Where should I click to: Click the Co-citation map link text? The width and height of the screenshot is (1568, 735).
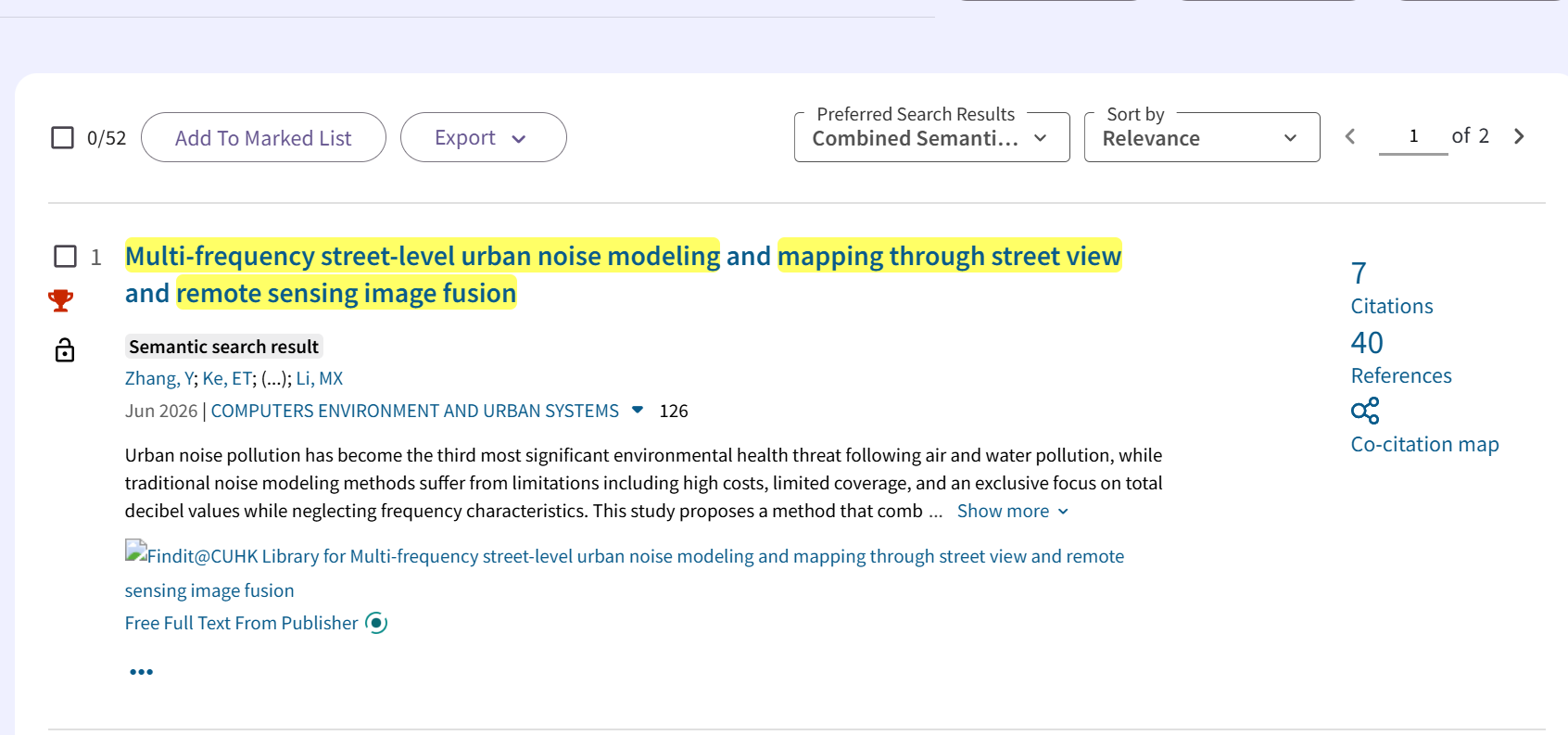pyautogui.click(x=1424, y=445)
